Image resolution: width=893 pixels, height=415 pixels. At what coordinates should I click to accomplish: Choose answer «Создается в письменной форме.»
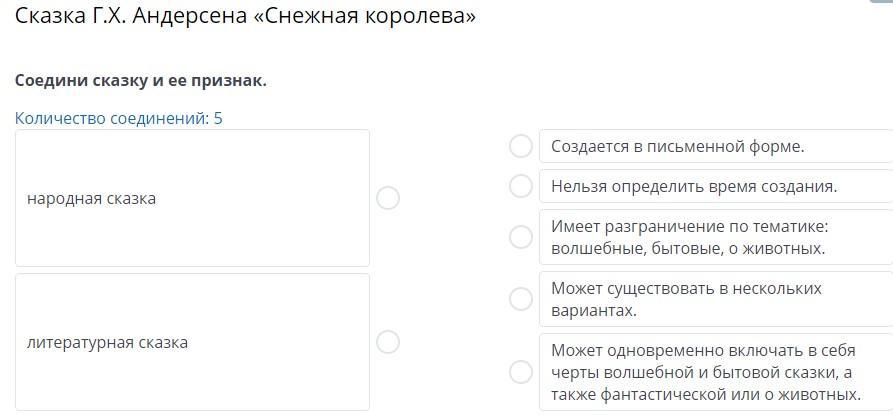714,146
